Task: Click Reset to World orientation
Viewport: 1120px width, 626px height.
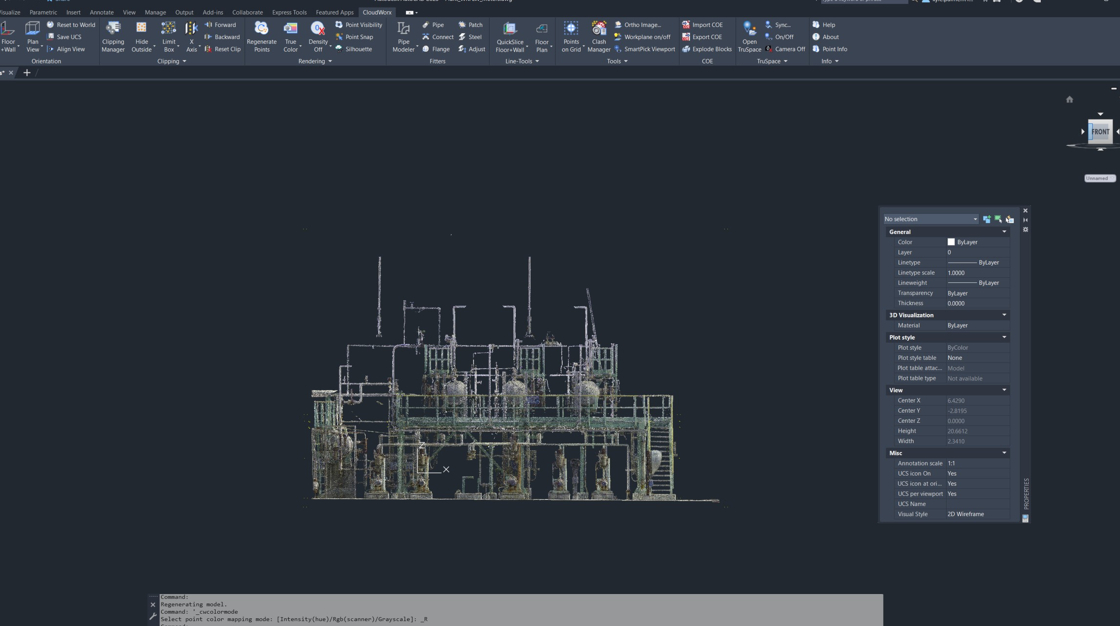Action: 71,24
